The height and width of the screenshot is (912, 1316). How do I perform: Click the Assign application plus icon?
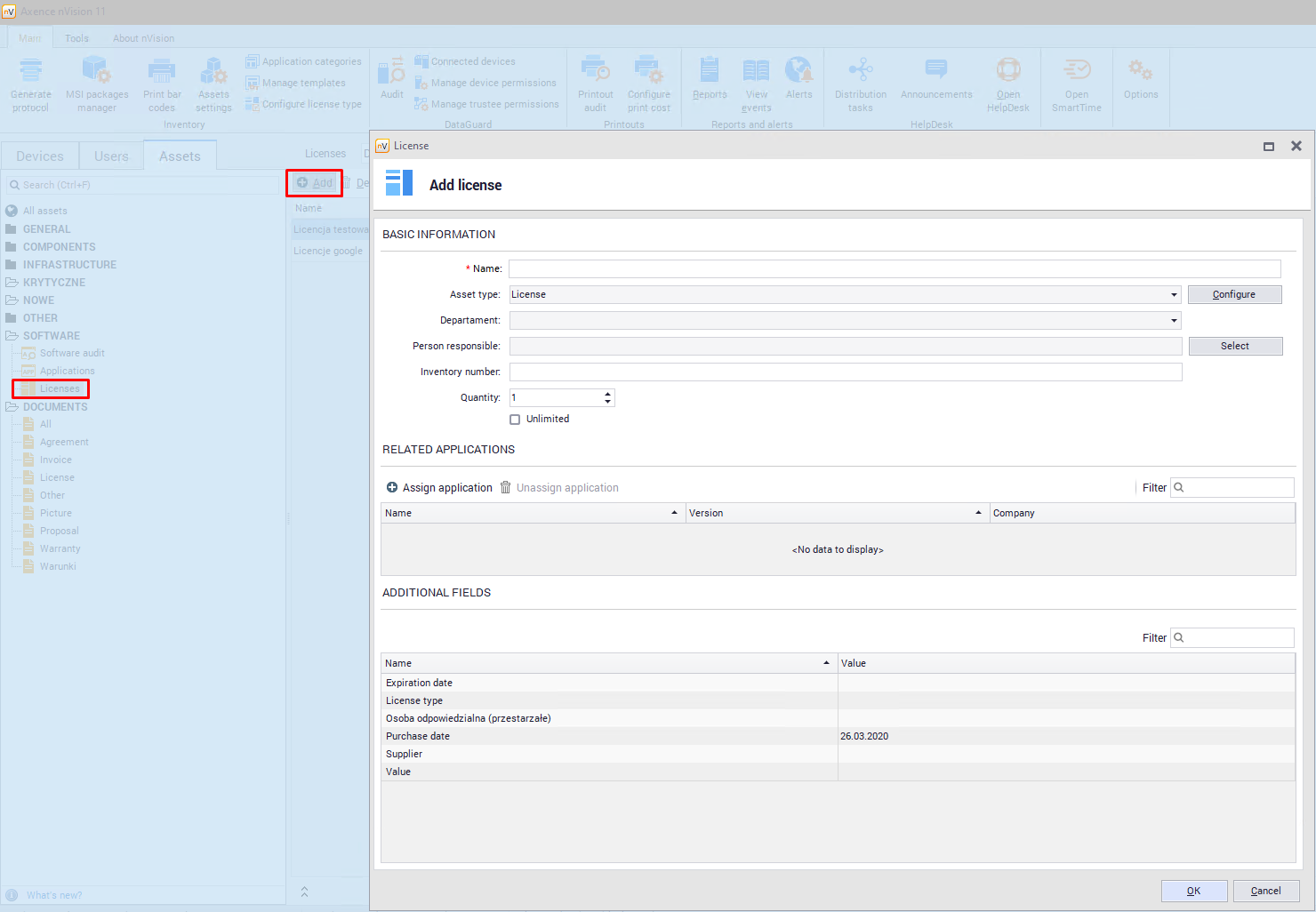(392, 487)
